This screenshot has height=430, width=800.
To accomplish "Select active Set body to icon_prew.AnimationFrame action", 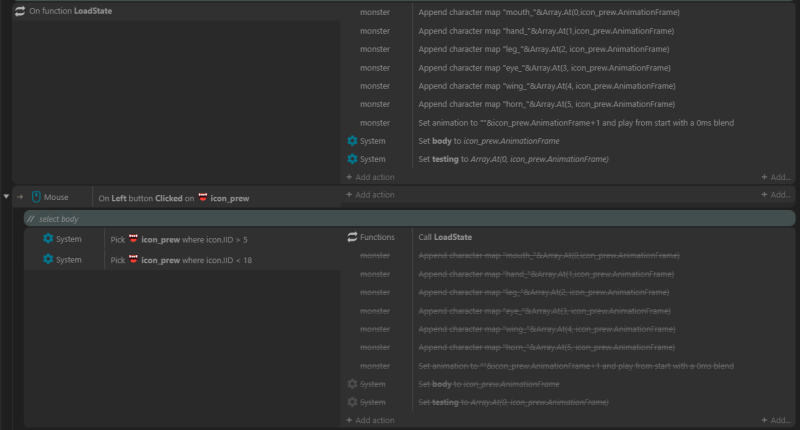I will tap(489, 141).
